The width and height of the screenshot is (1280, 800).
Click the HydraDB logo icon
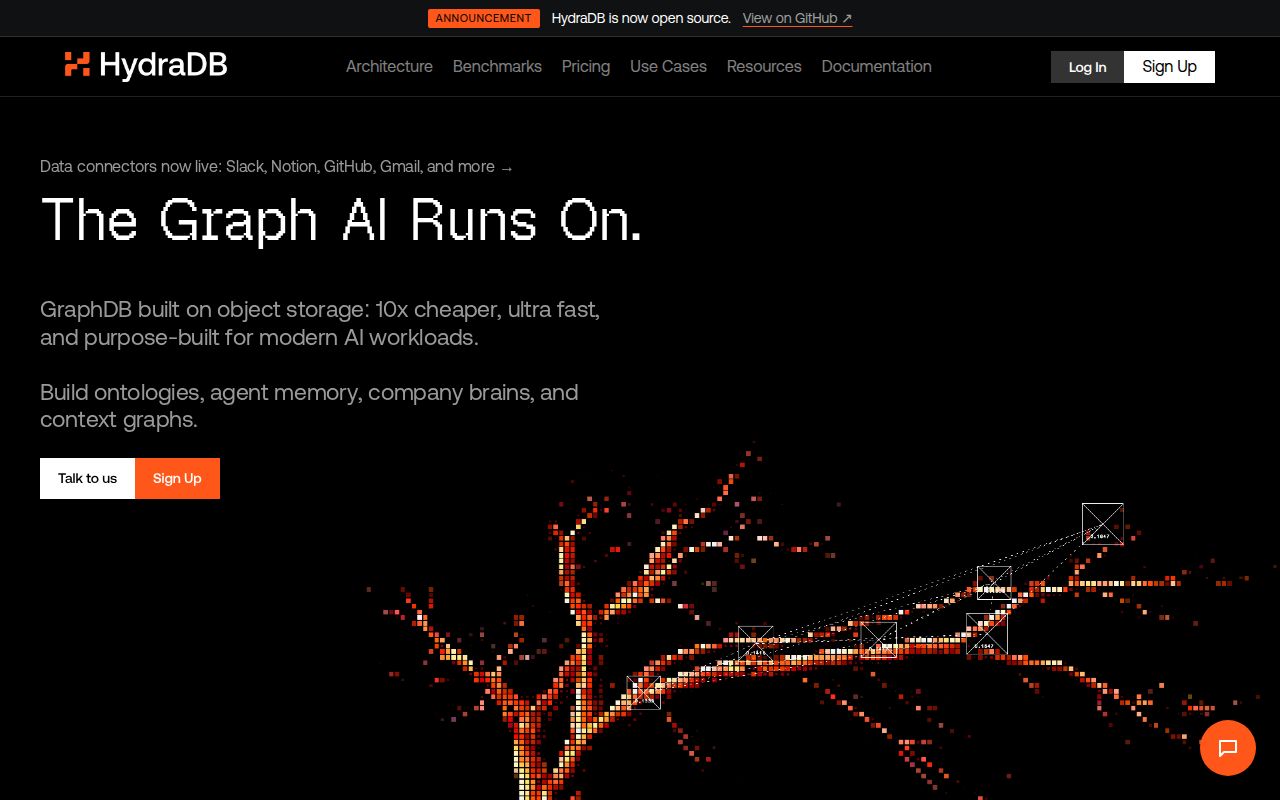(77, 65)
